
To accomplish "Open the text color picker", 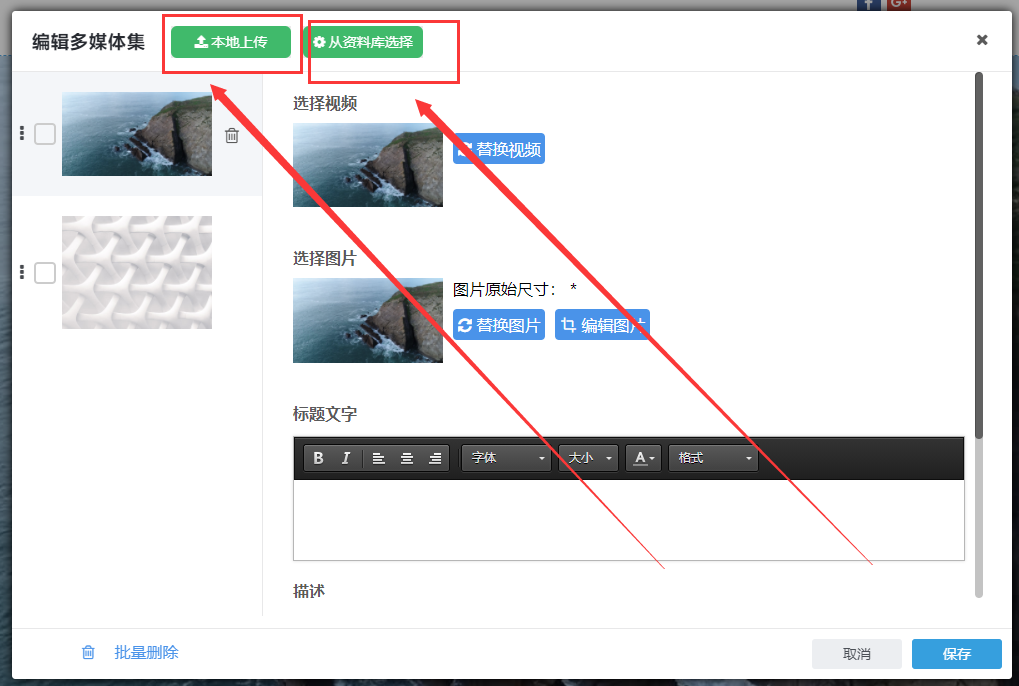I will pyautogui.click(x=643, y=458).
